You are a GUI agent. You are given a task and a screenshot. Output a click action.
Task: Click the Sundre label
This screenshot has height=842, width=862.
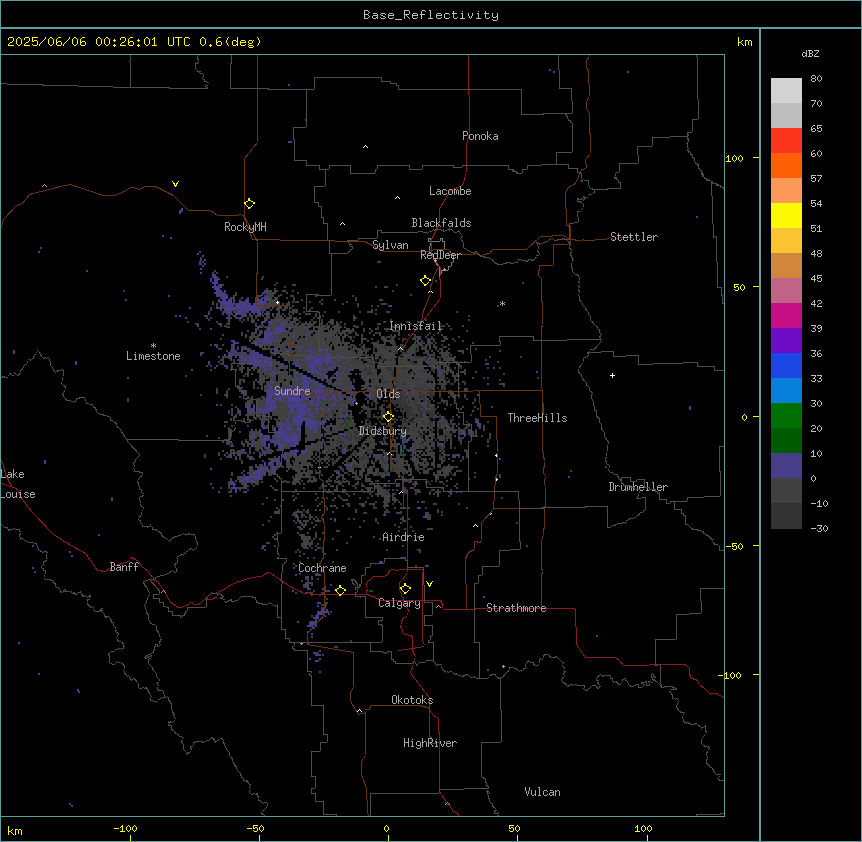pos(292,391)
